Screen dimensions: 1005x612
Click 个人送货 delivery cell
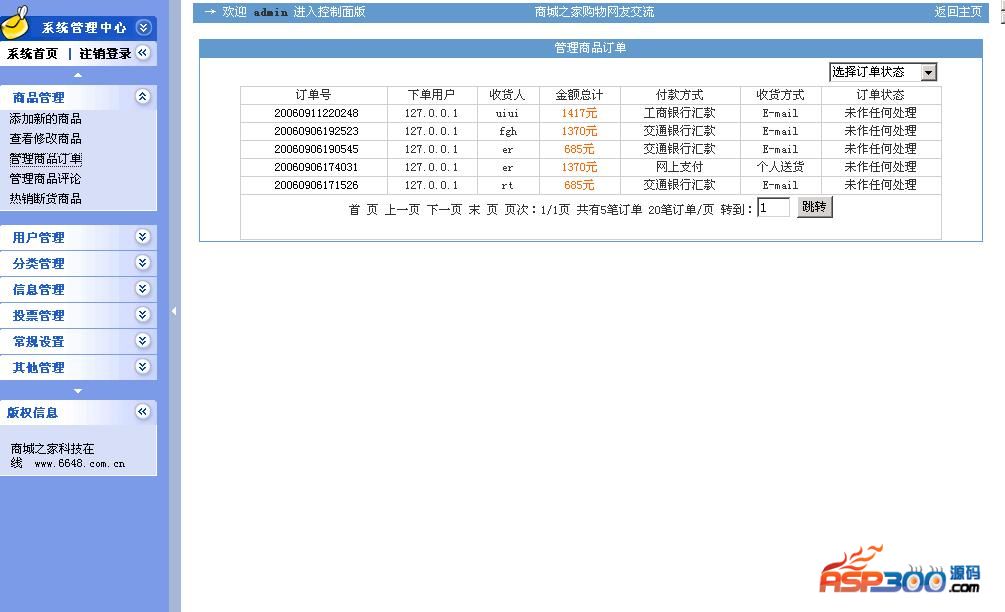coord(780,167)
